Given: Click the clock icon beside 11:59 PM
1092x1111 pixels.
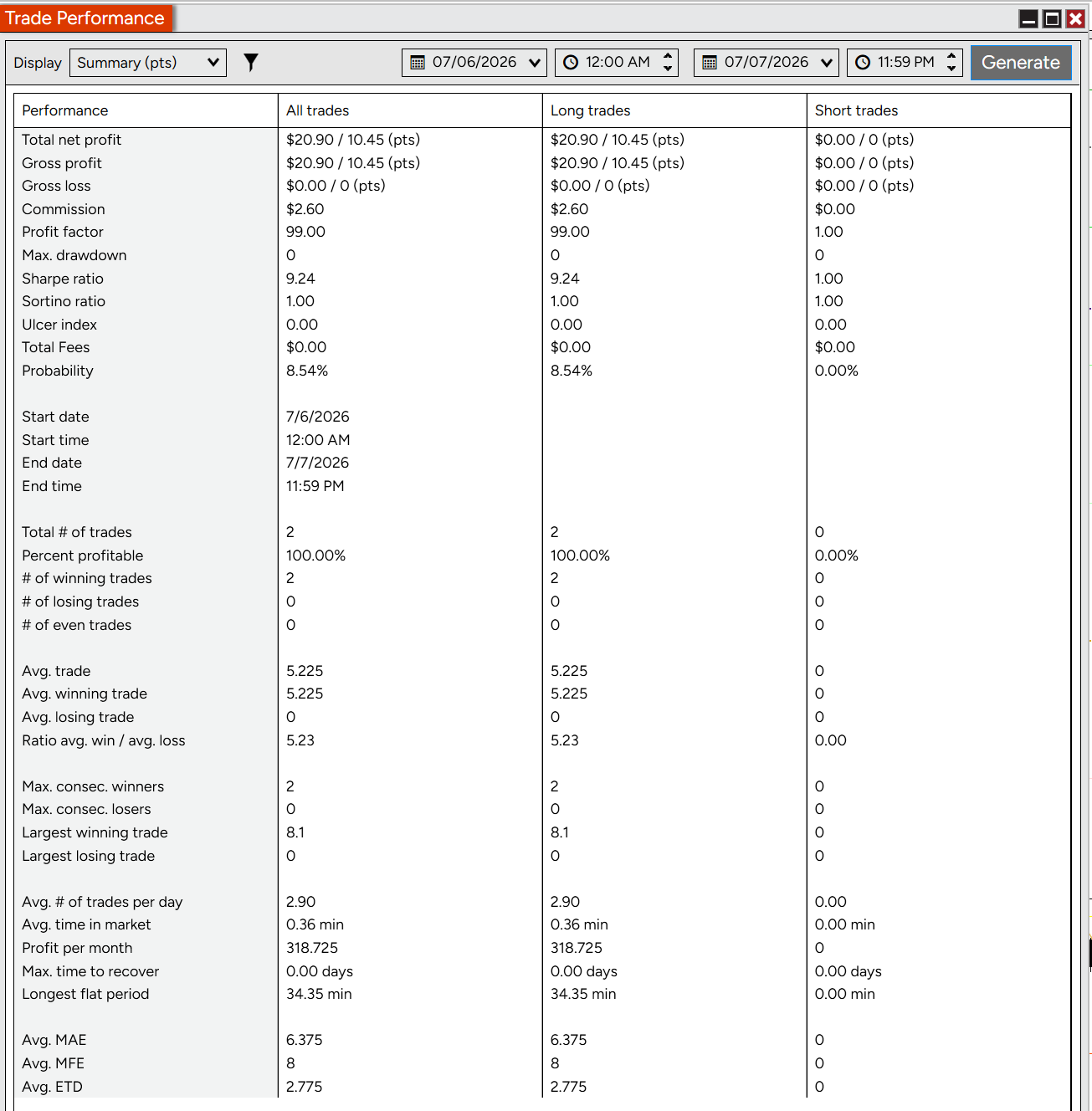Looking at the screenshot, I should click(x=863, y=63).
